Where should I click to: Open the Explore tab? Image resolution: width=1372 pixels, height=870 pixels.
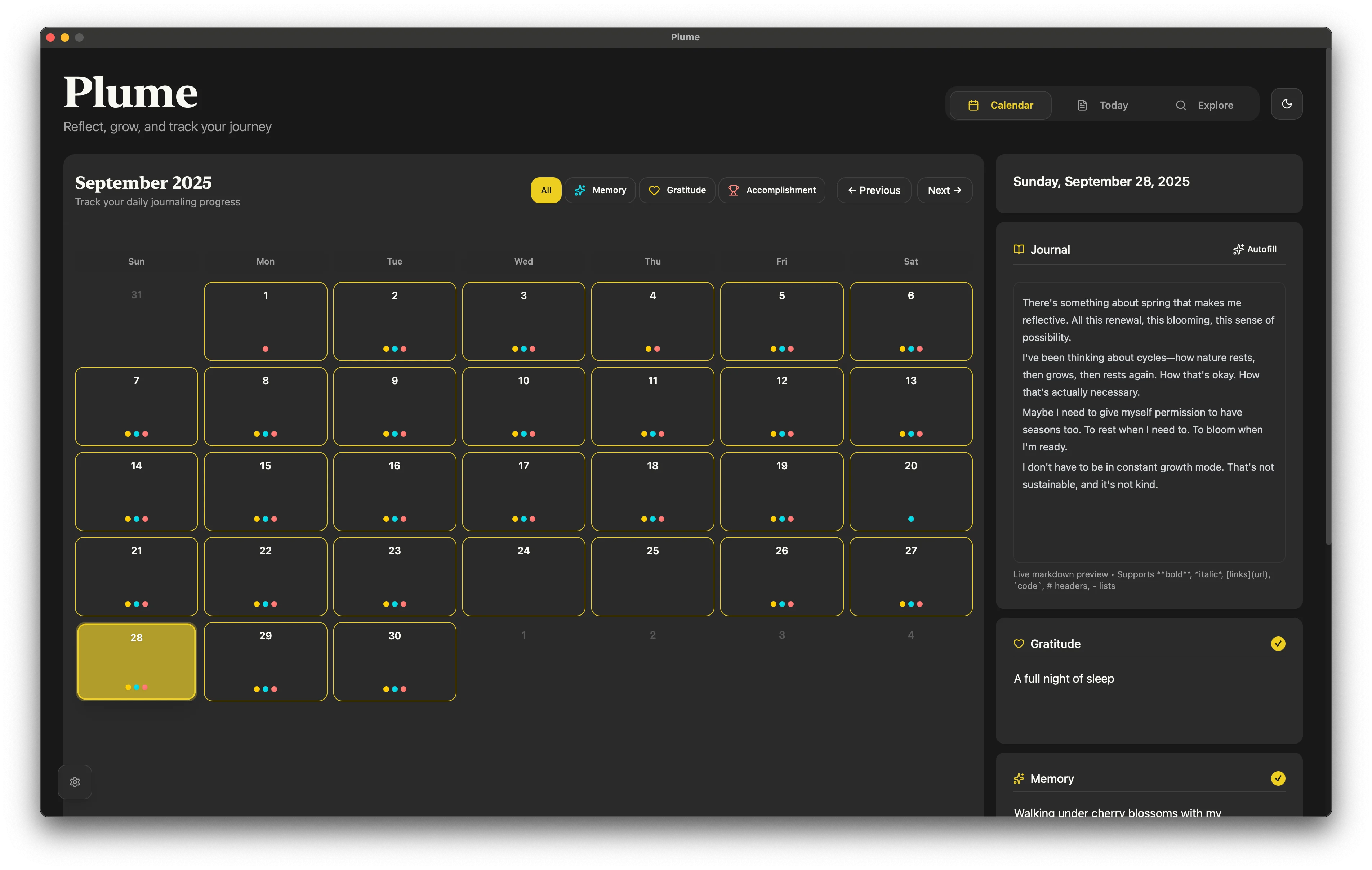point(1204,106)
